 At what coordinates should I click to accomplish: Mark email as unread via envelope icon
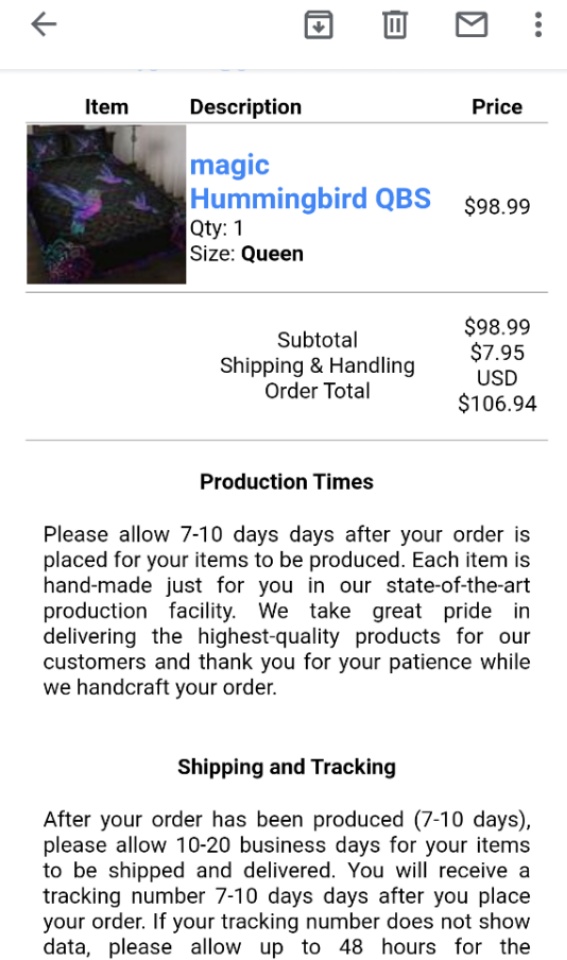[471, 25]
